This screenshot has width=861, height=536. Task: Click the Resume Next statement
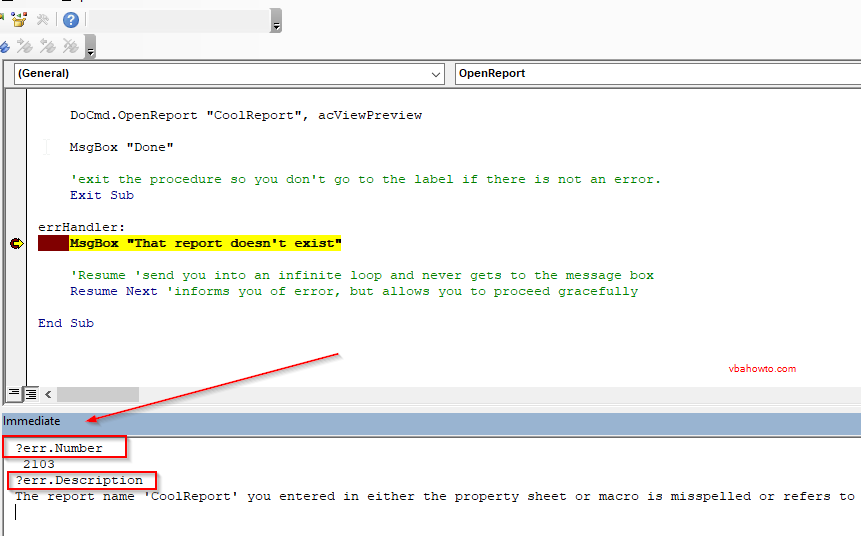click(x=114, y=291)
